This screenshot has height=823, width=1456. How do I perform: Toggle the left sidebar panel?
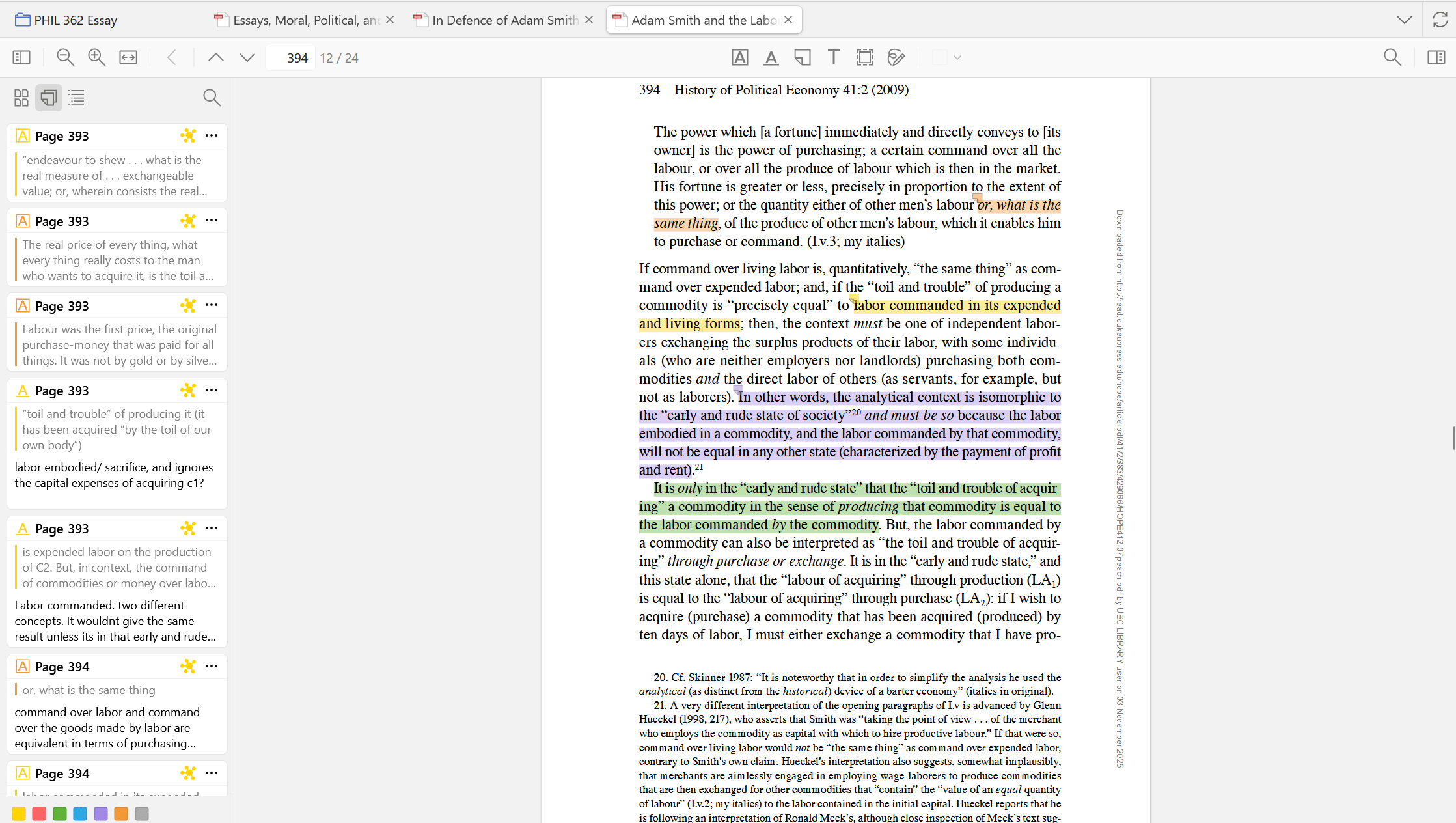point(21,57)
